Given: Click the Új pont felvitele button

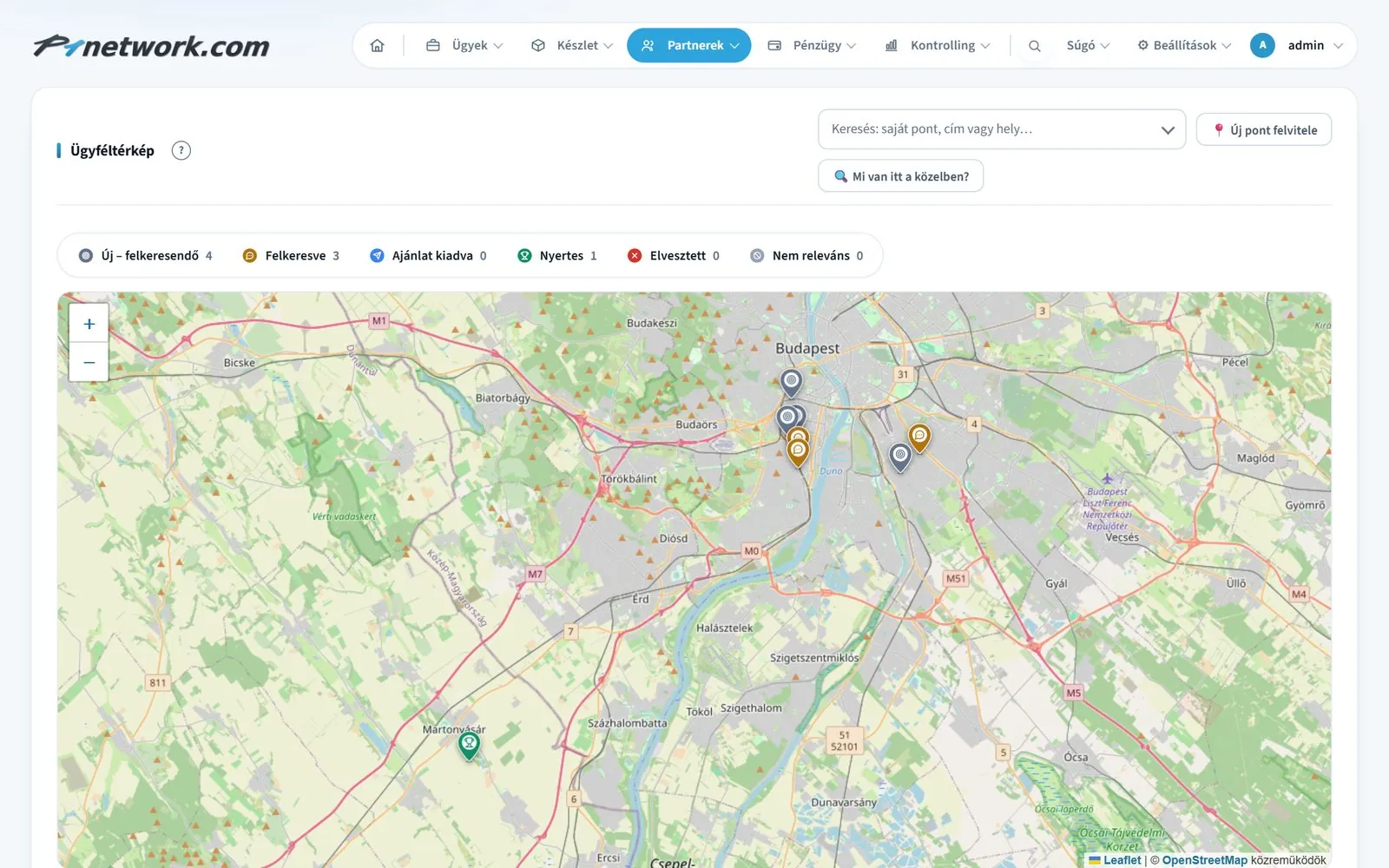Looking at the screenshot, I should tap(1264, 129).
